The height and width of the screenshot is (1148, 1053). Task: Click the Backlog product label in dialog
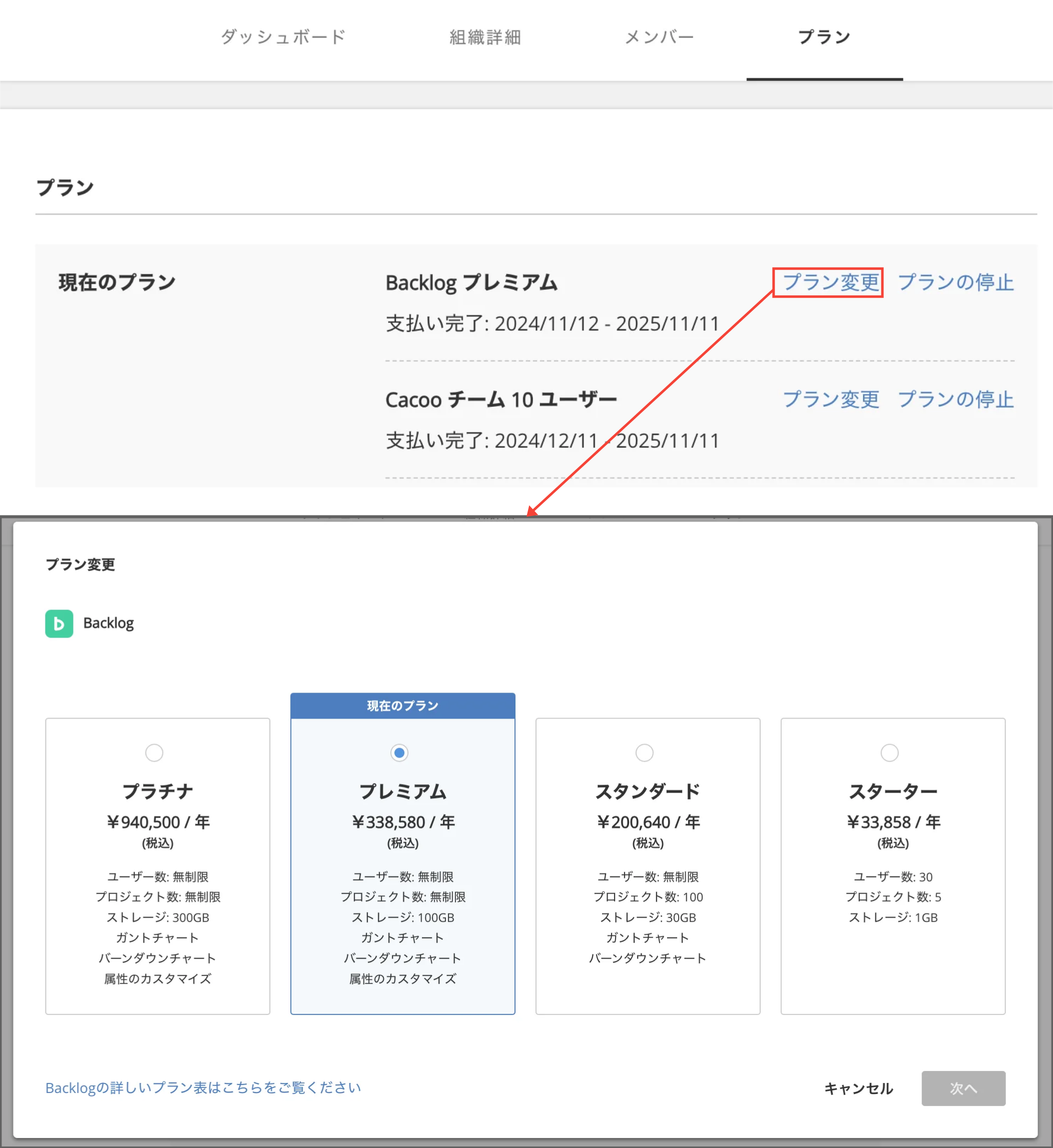click(108, 623)
